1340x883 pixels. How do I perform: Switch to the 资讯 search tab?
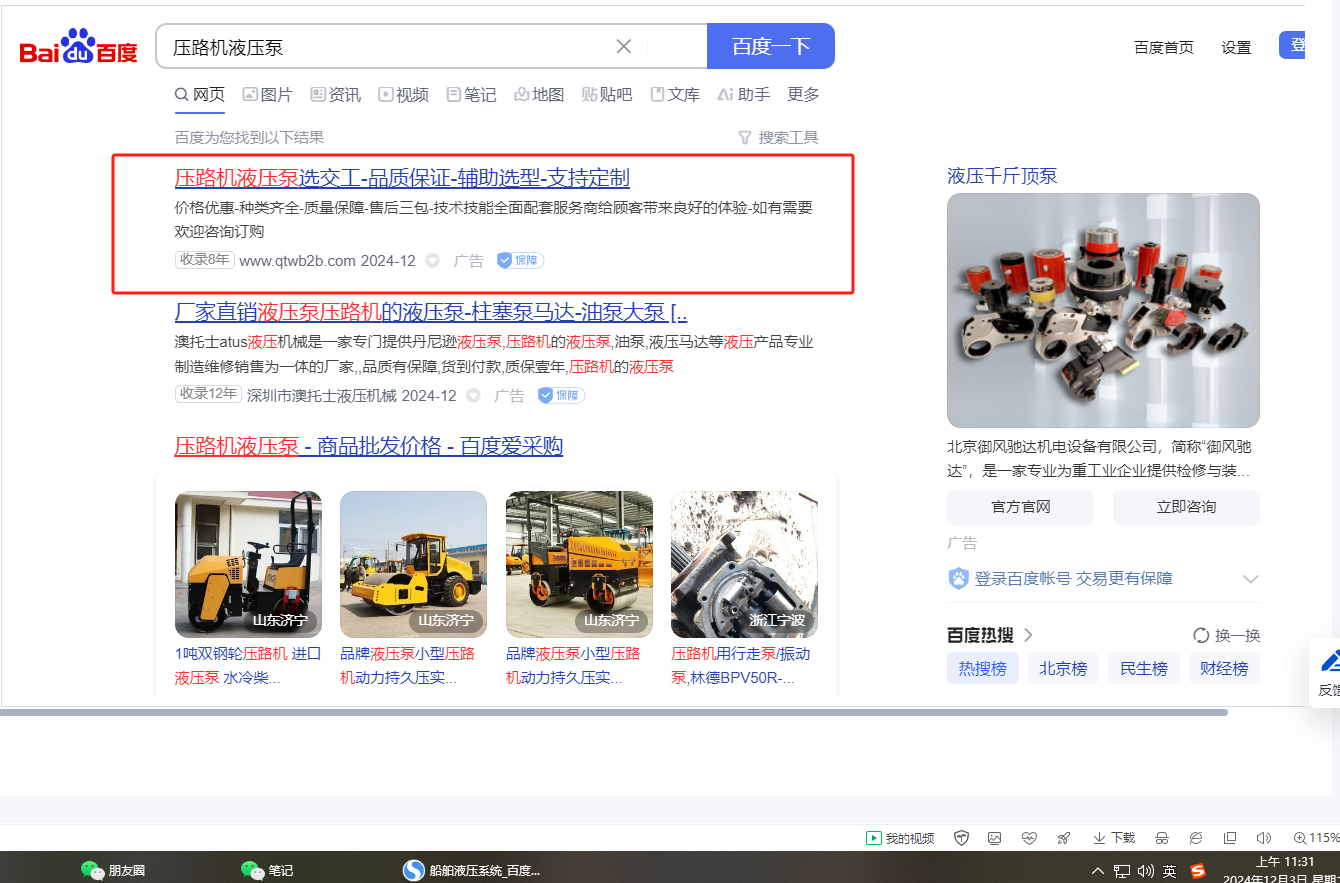click(x=336, y=95)
